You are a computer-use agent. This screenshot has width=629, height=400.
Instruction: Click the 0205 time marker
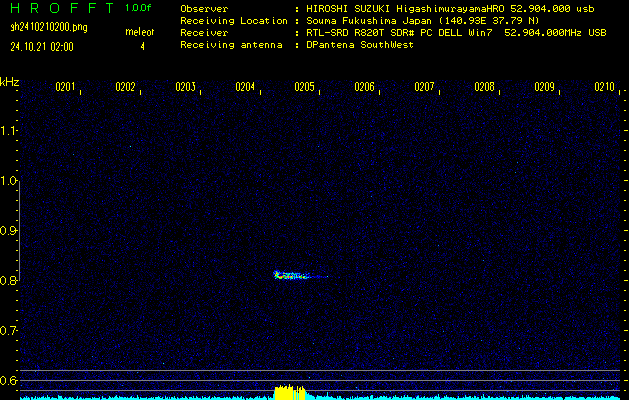point(305,87)
